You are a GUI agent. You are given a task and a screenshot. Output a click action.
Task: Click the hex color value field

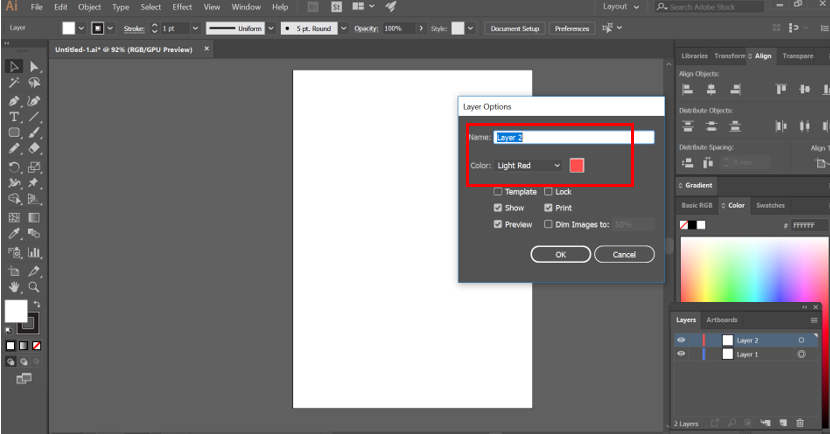point(808,225)
